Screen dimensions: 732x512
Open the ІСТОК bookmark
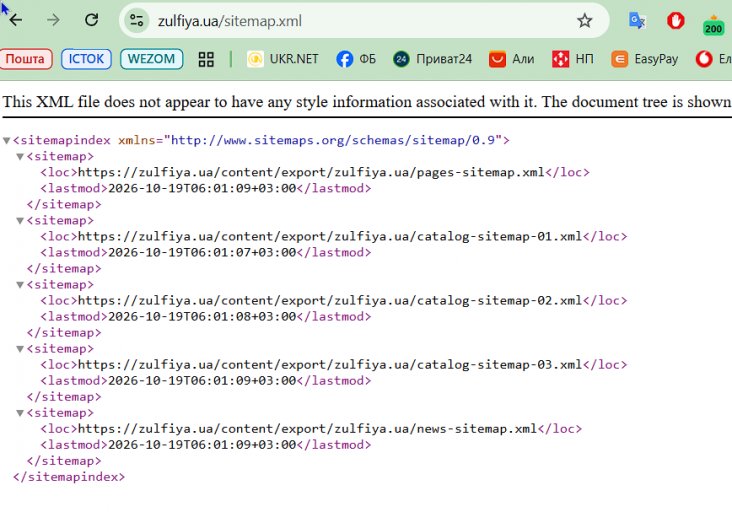pyautogui.click(x=86, y=59)
